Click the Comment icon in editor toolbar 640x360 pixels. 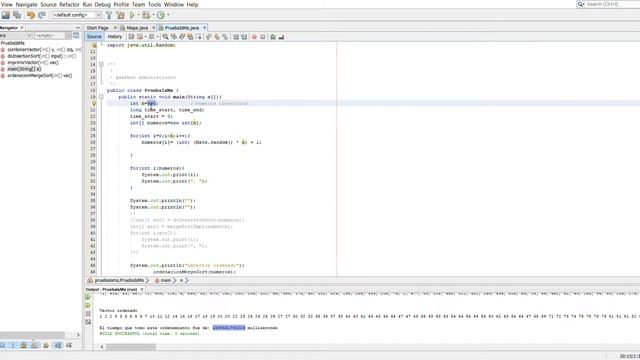coord(273,37)
